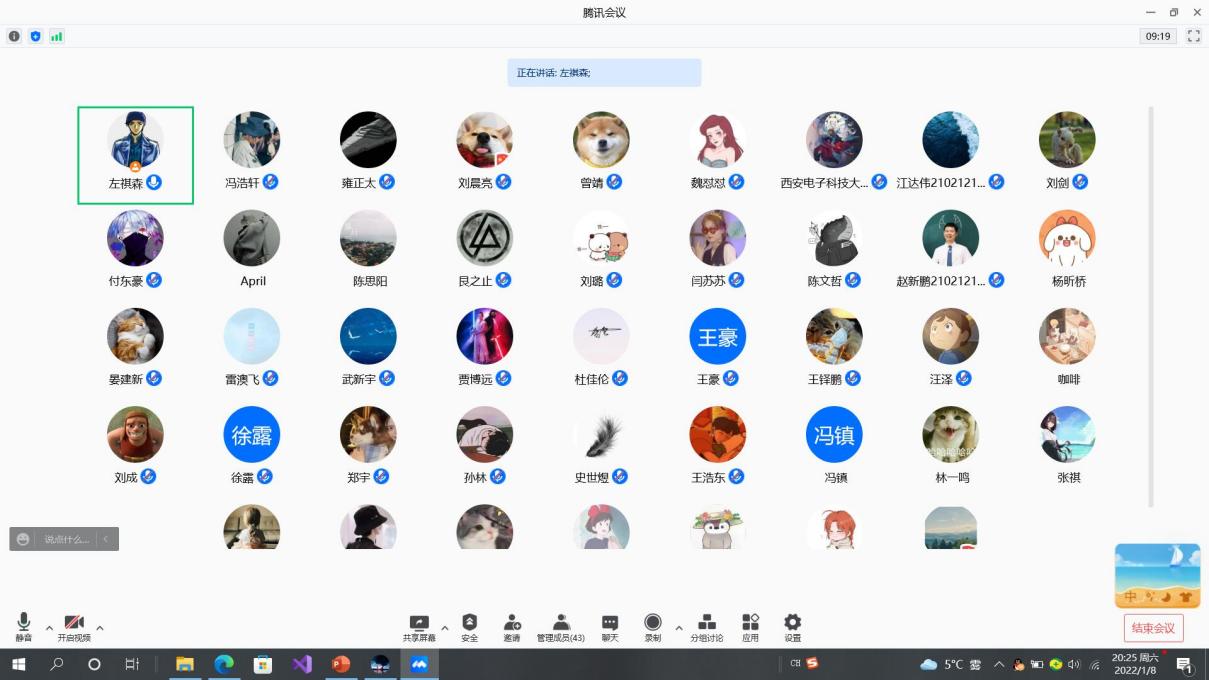This screenshot has height=680, width=1209.
Task: Click the 共享屏幕 share screen icon
Action: pos(419,627)
